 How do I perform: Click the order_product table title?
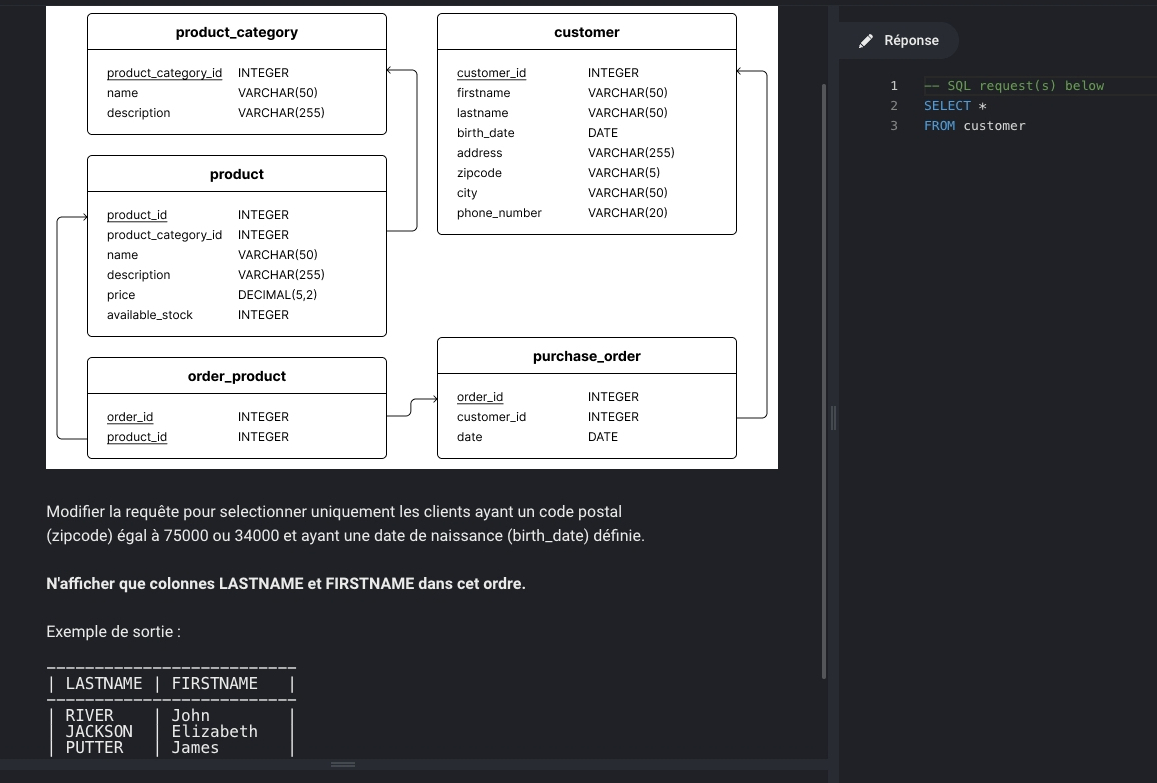point(237,376)
